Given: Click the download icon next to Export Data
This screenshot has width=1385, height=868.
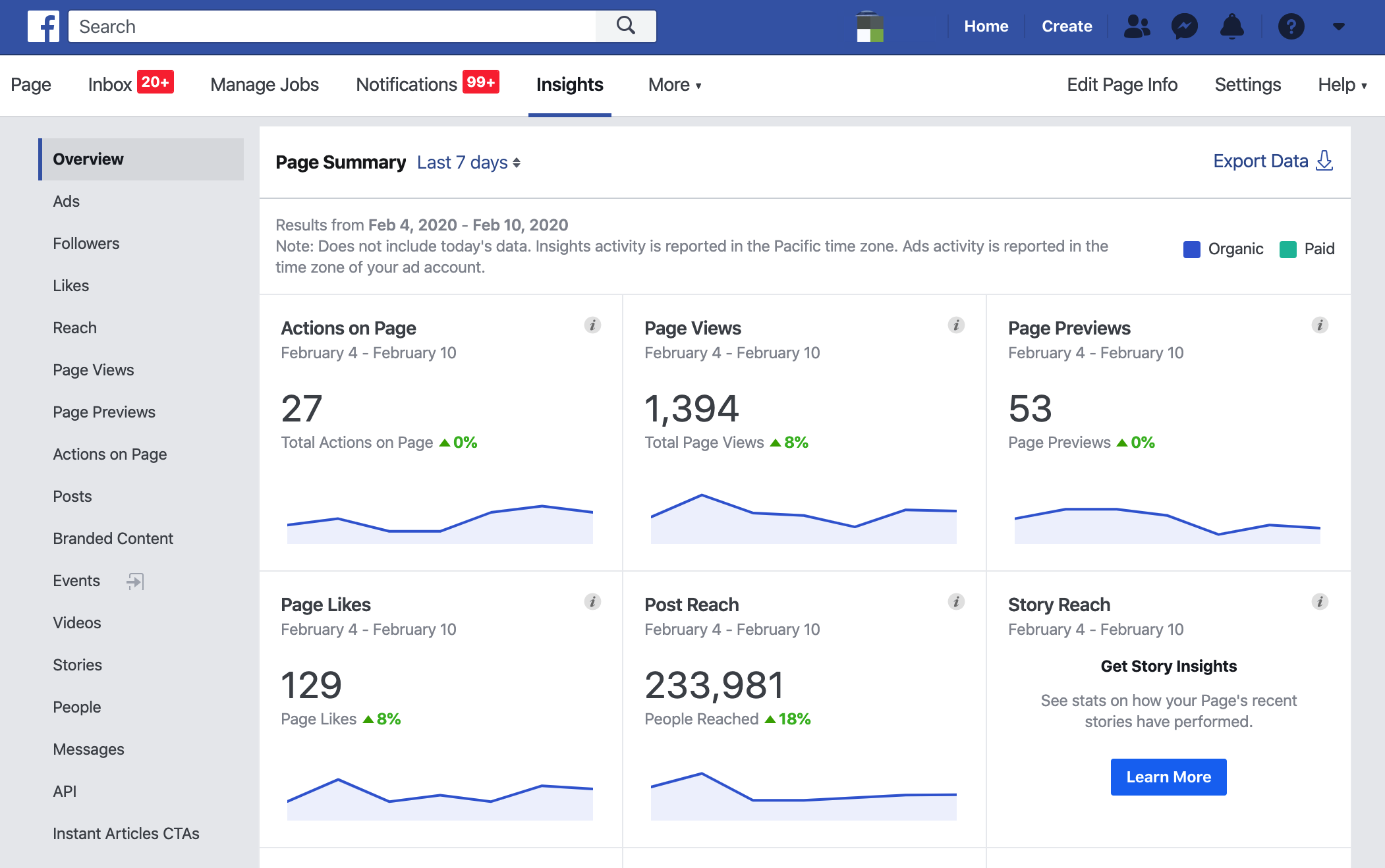Looking at the screenshot, I should pos(1324,161).
